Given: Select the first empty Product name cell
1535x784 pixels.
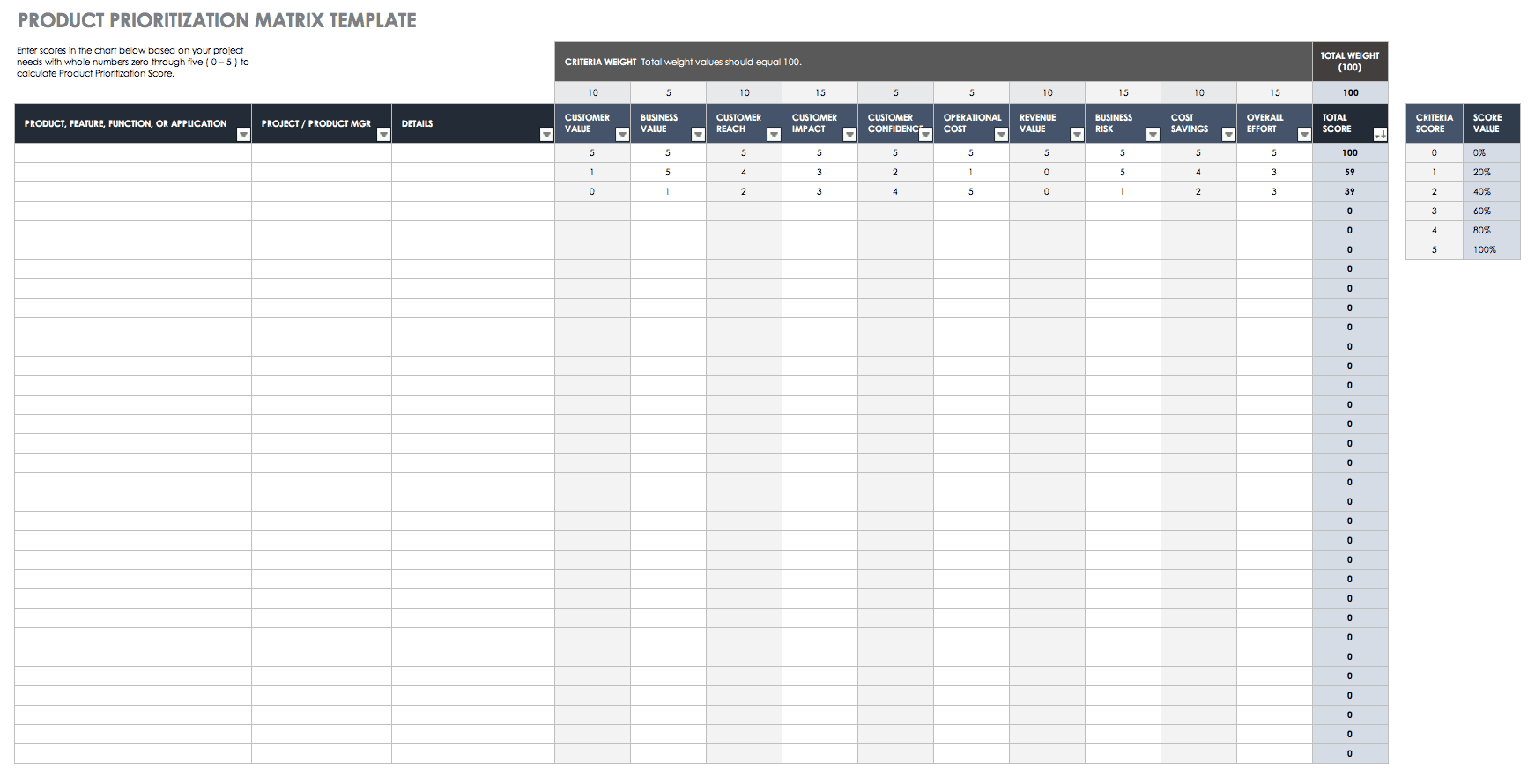Looking at the screenshot, I should click(x=133, y=153).
